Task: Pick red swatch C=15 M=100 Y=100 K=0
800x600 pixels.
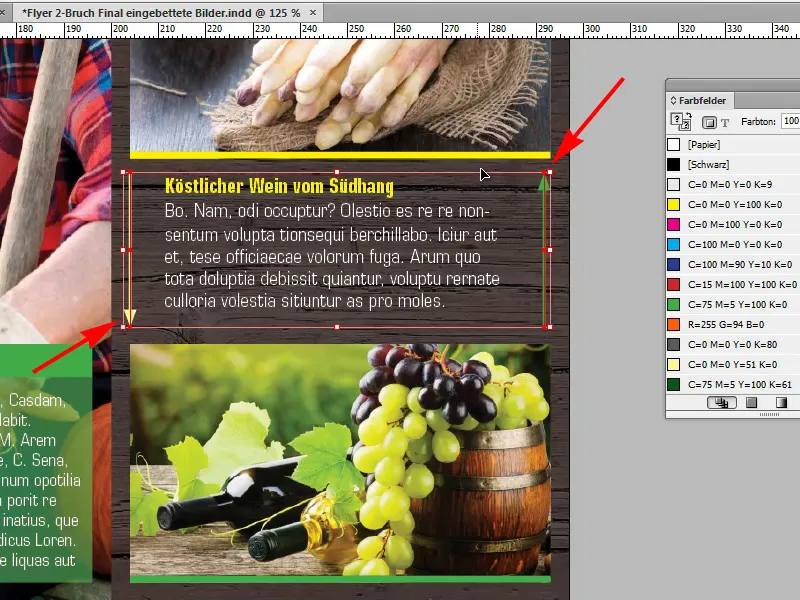Action: 733,284
